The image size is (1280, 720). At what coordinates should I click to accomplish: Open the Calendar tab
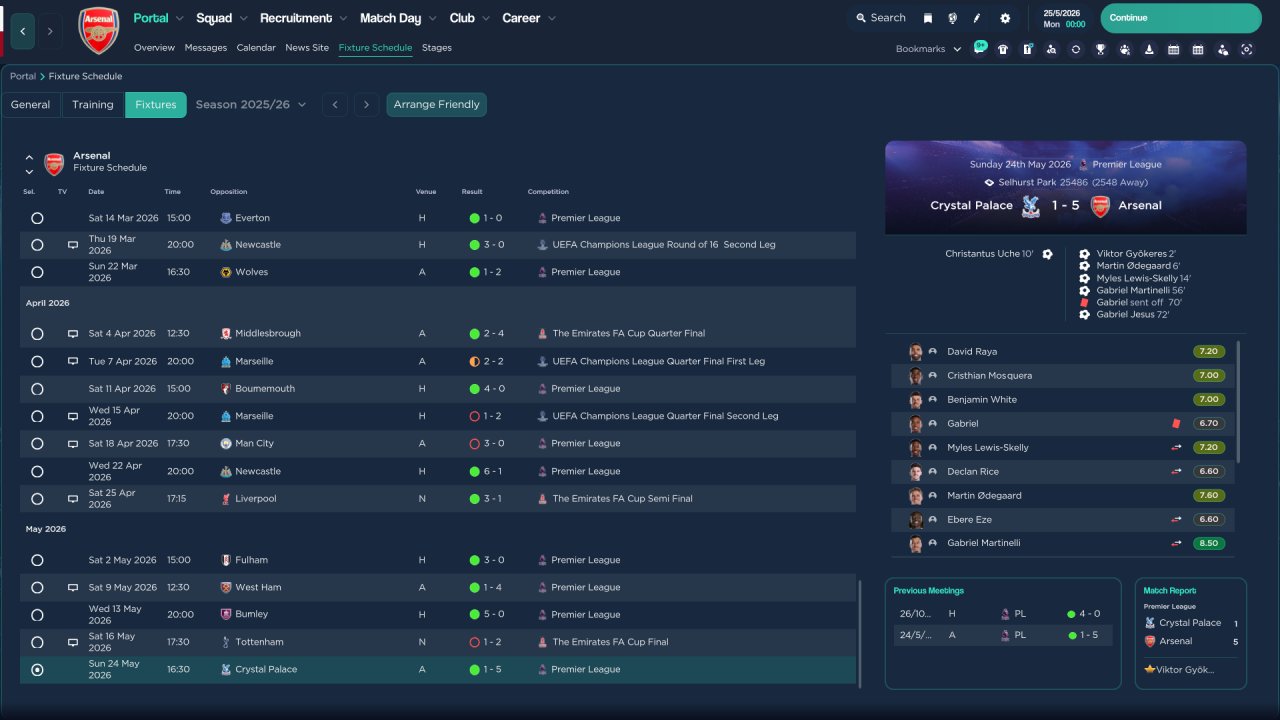pyautogui.click(x=256, y=48)
